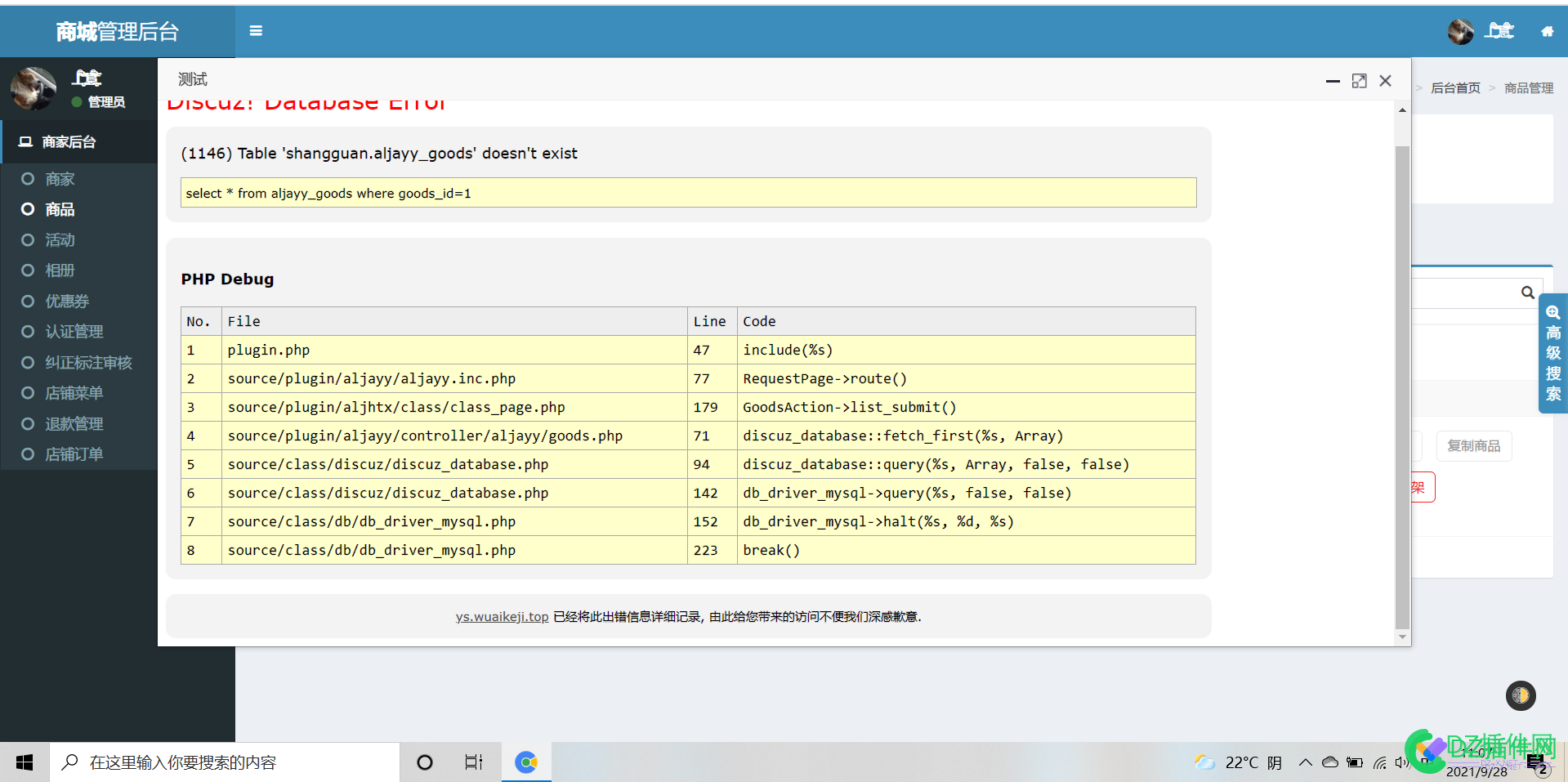Click the 后台首页 breadcrumb link
The image size is (1568, 782).
tap(1455, 88)
